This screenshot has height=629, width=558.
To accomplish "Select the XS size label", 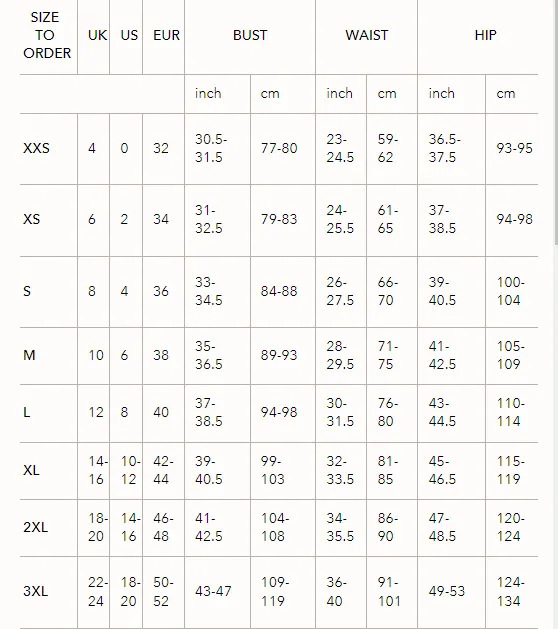I will coord(32,219).
